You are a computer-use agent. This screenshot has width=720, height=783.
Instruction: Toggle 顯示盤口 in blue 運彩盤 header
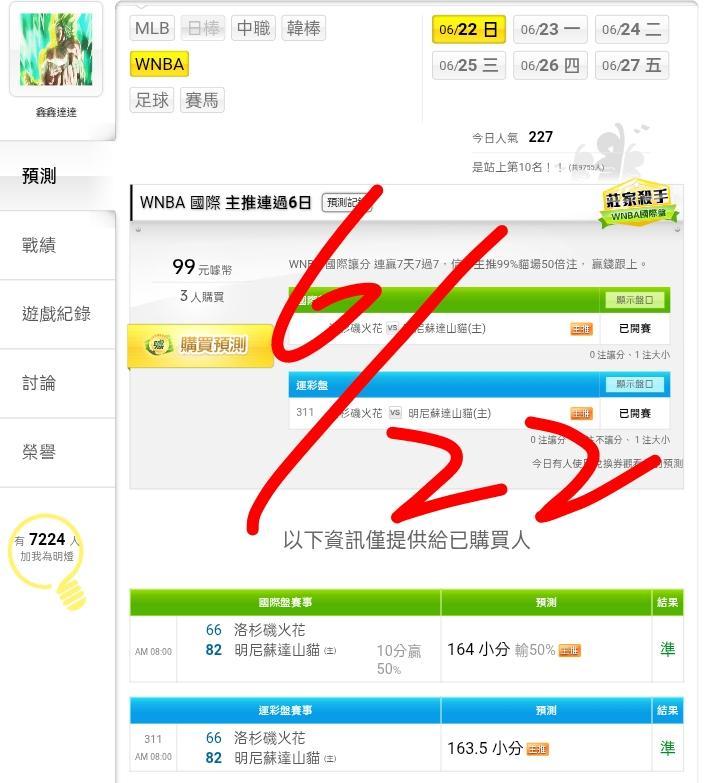click(635, 384)
